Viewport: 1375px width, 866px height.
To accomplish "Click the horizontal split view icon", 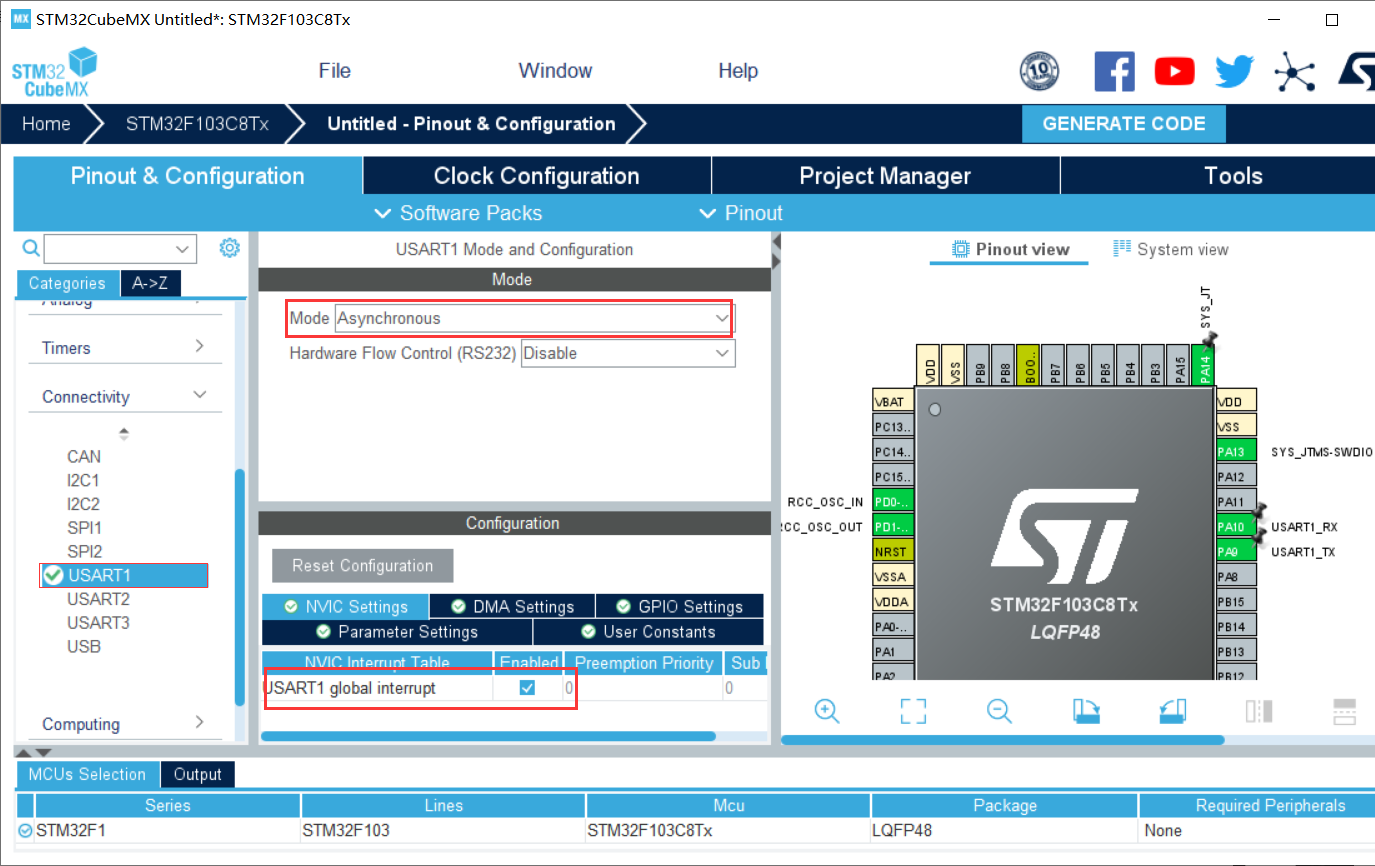I will tap(1345, 711).
